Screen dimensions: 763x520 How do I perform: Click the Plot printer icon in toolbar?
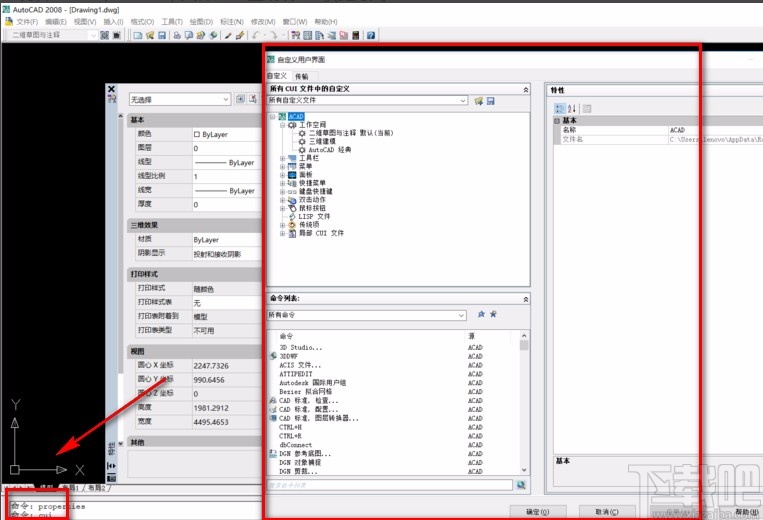(177, 35)
